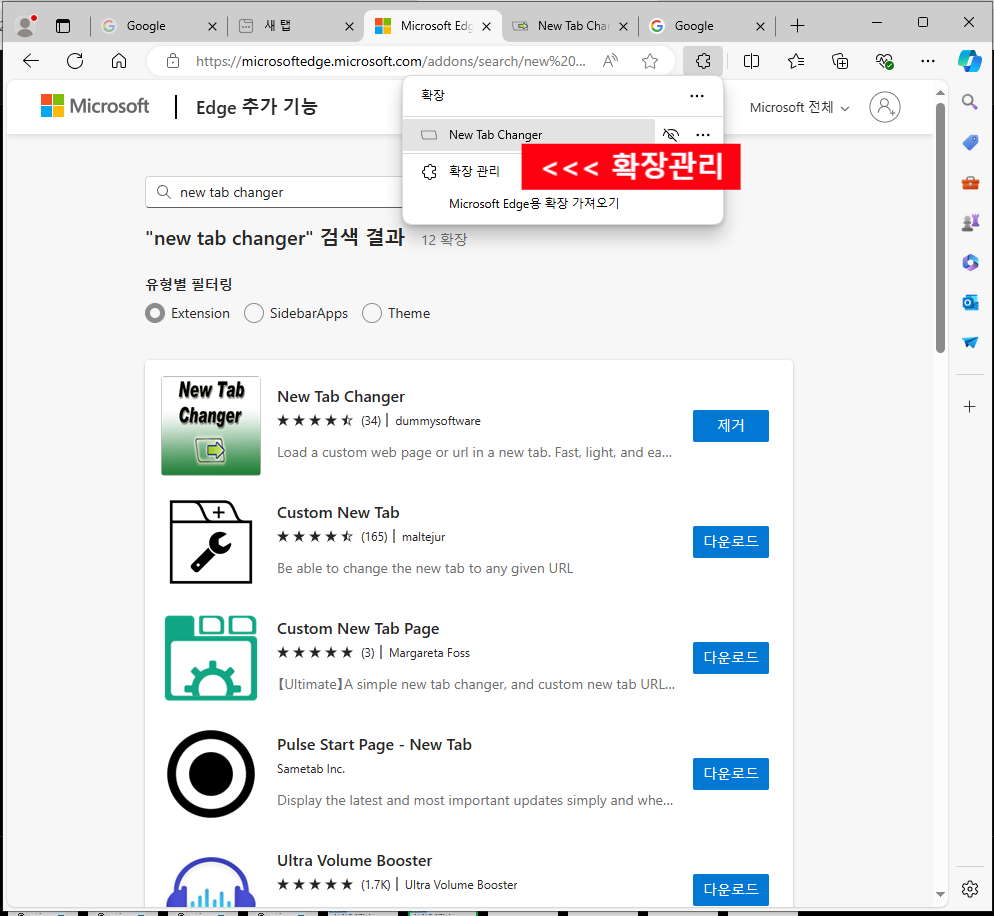This screenshot has height=916, width=994.
Task: Select the Theme filter radio button
Action: click(x=371, y=313)
